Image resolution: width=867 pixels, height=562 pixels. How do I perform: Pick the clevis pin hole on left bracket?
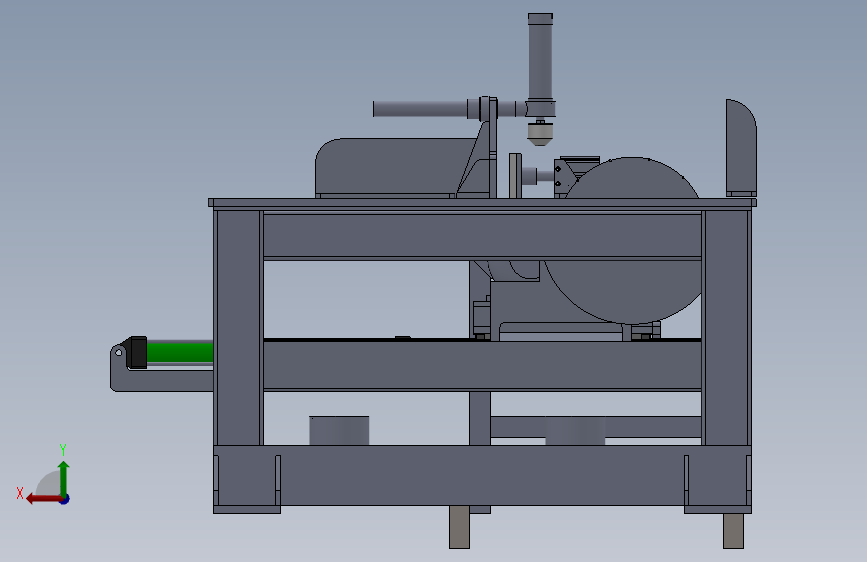pyautogui.click(x=118, y=352)
